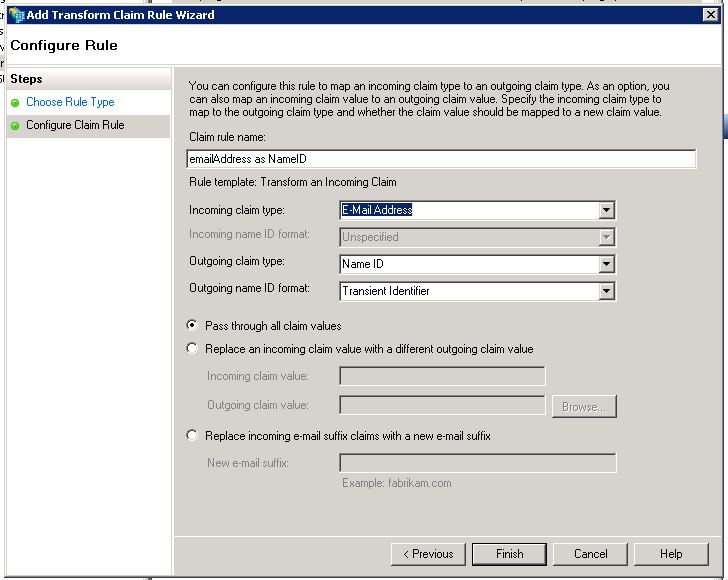728x580 pixels.
Task: Open the Incoming name ID format dropdown arrow
Action: 606,237
